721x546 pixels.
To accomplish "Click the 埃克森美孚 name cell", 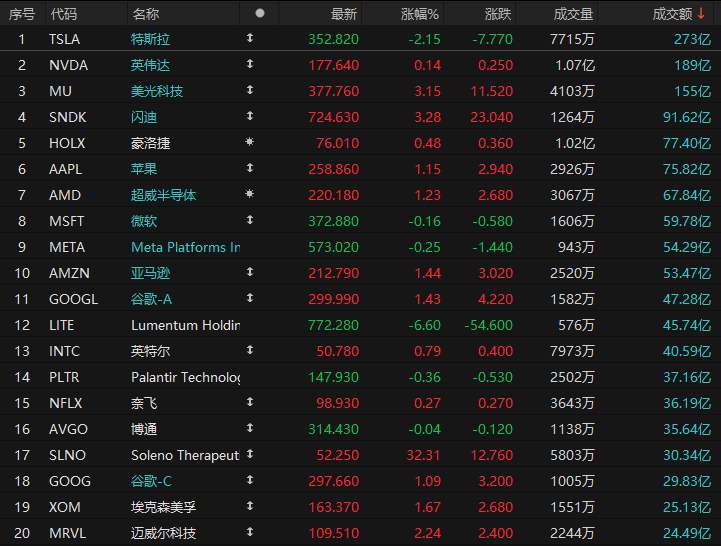I will pos(163,507).
